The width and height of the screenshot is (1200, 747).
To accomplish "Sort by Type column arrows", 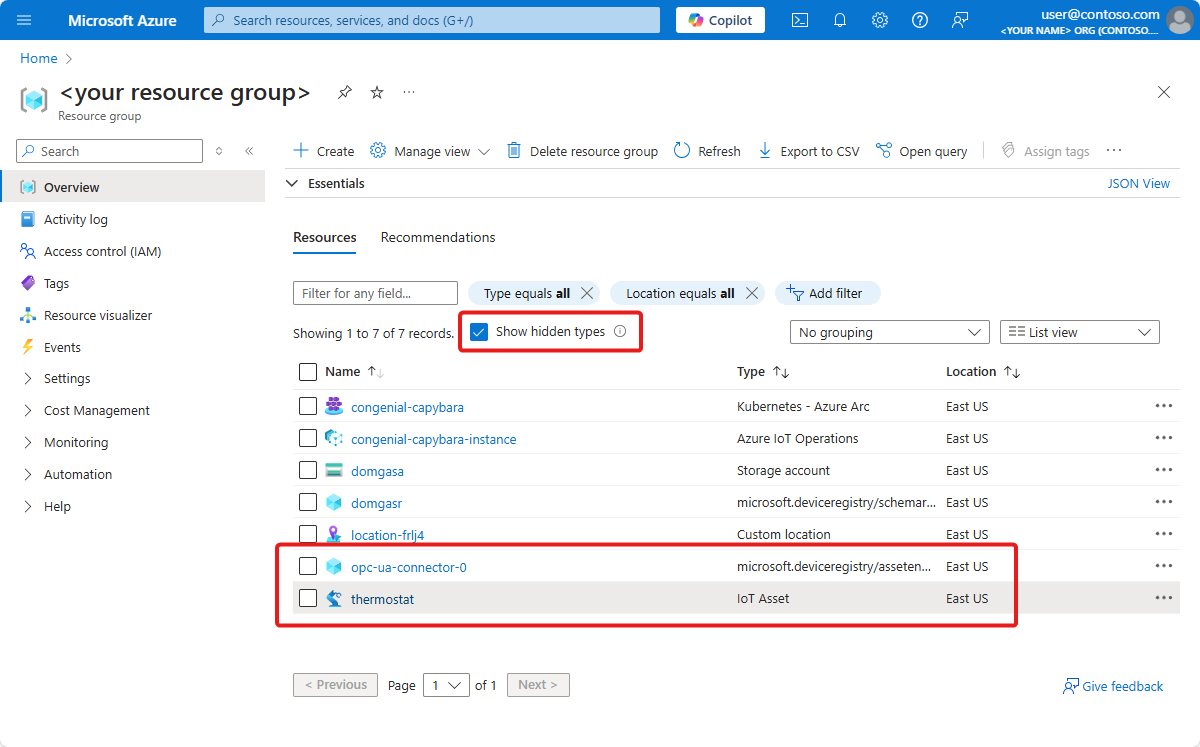I will tap(781, 372).
